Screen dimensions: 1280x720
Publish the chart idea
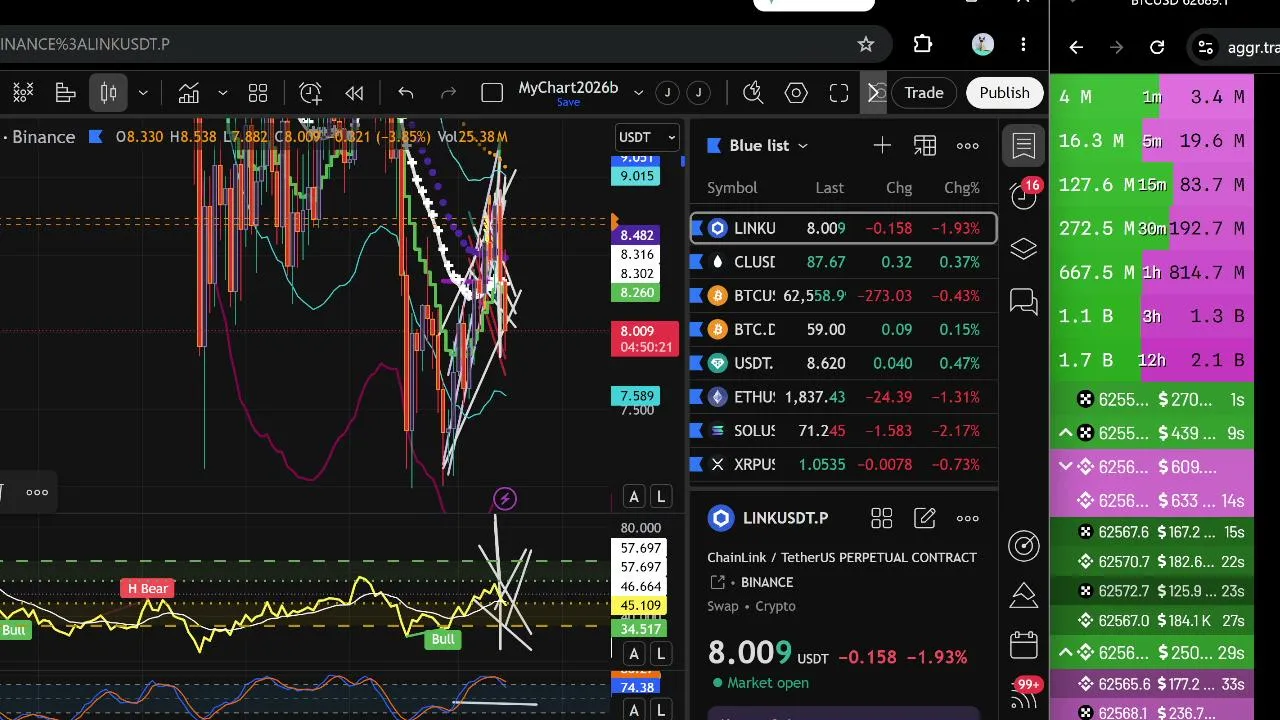[x=1004, y=93]
